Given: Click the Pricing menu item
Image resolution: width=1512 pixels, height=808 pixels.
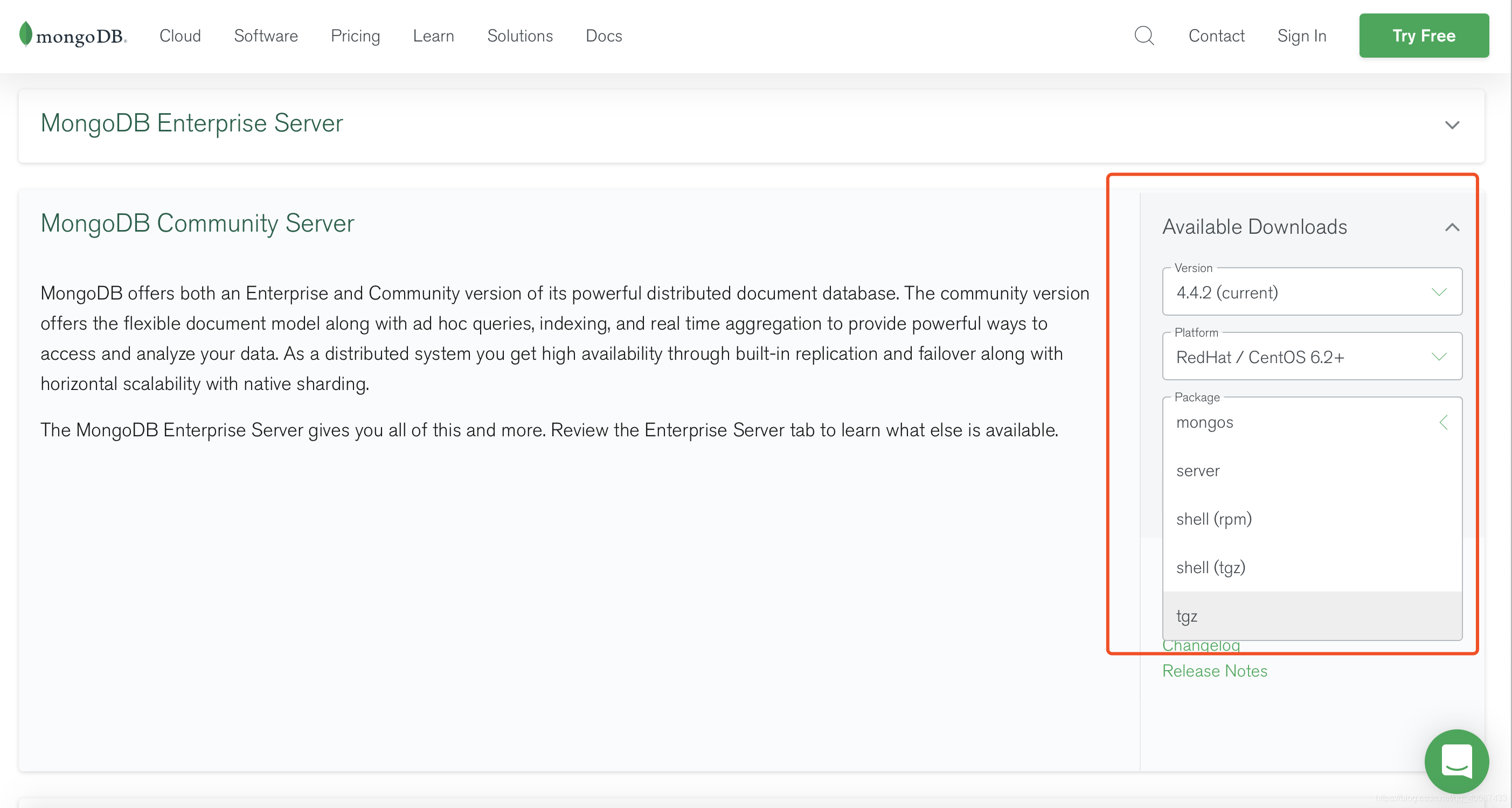Looking at the screenshot, I should click(355, 36).
